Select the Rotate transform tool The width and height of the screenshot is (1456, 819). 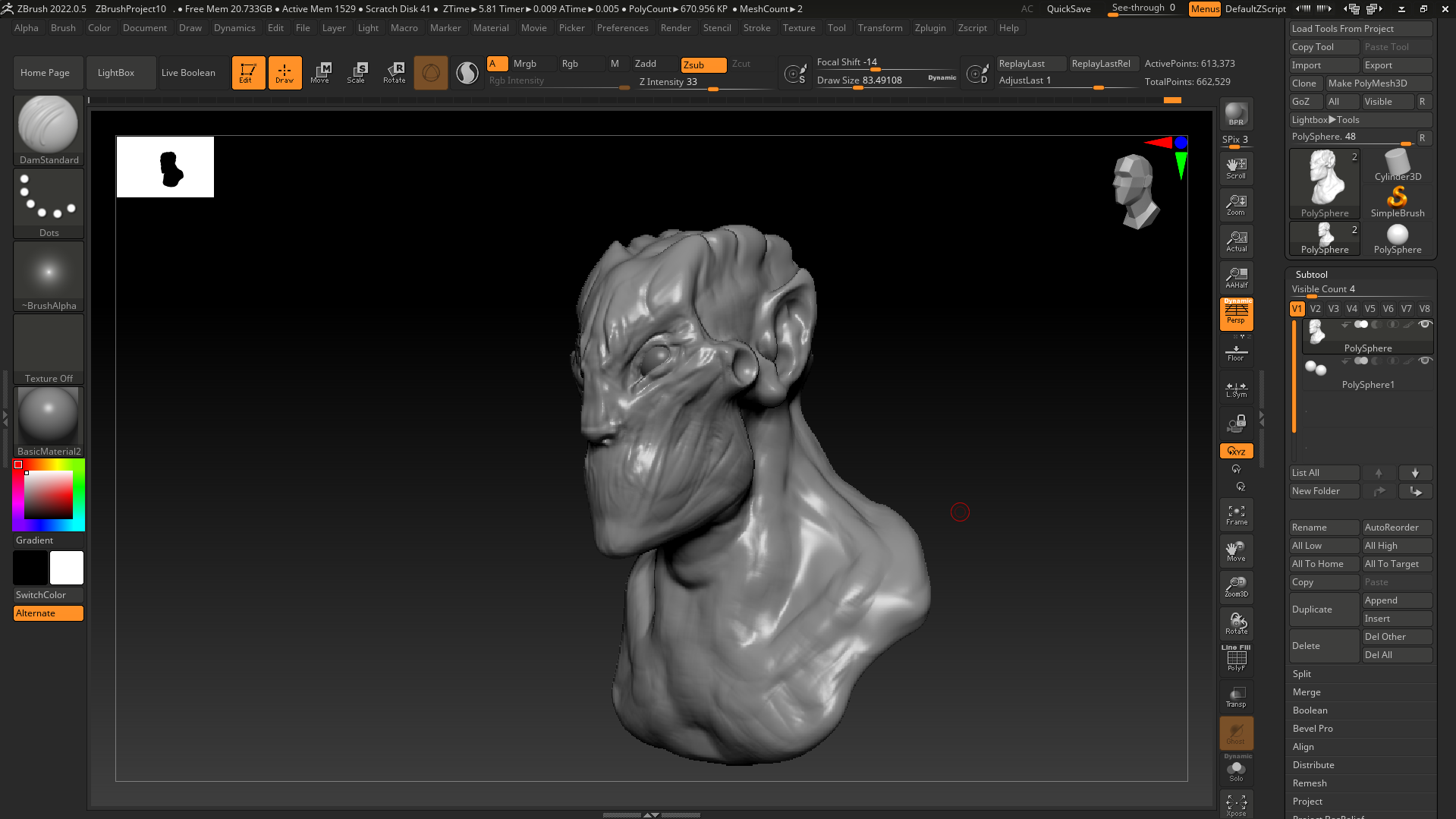[x=394, y=72]
